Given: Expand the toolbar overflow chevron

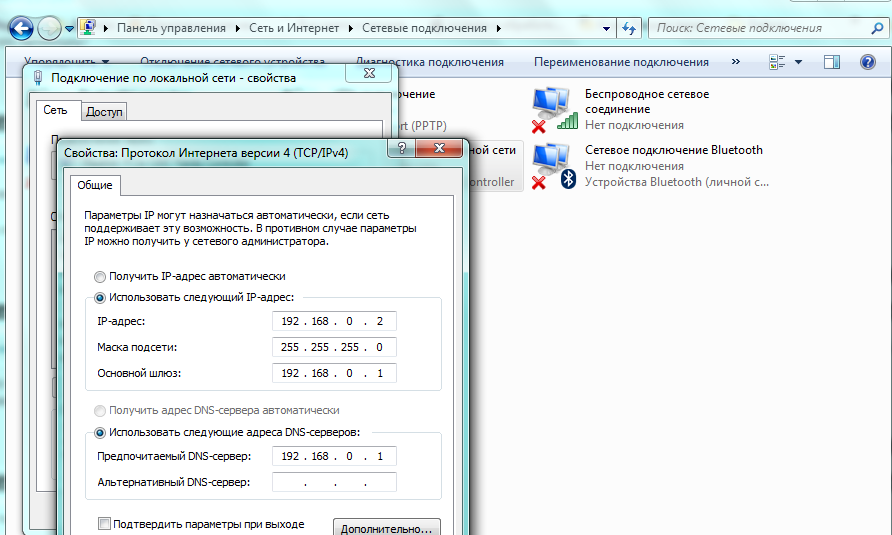Looking at the screenshot, I should [x=736, y=62].
